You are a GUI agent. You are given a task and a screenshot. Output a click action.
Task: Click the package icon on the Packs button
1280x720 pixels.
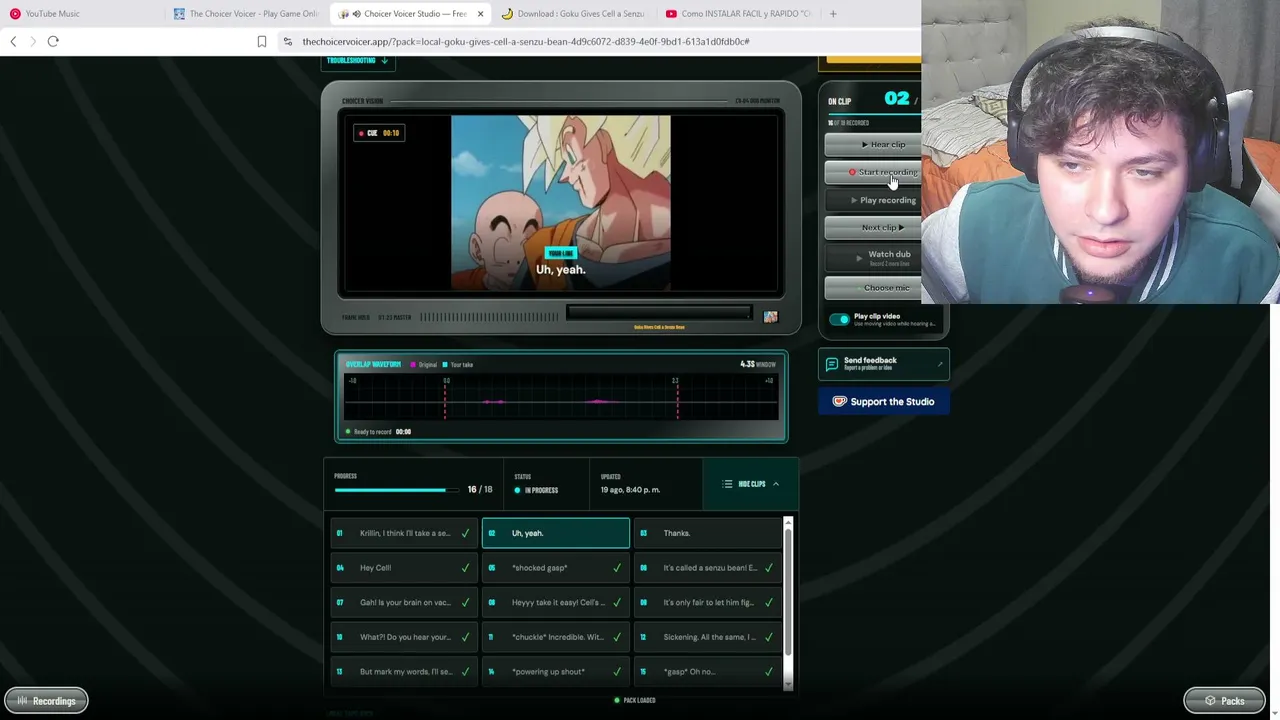[1210, 701]
